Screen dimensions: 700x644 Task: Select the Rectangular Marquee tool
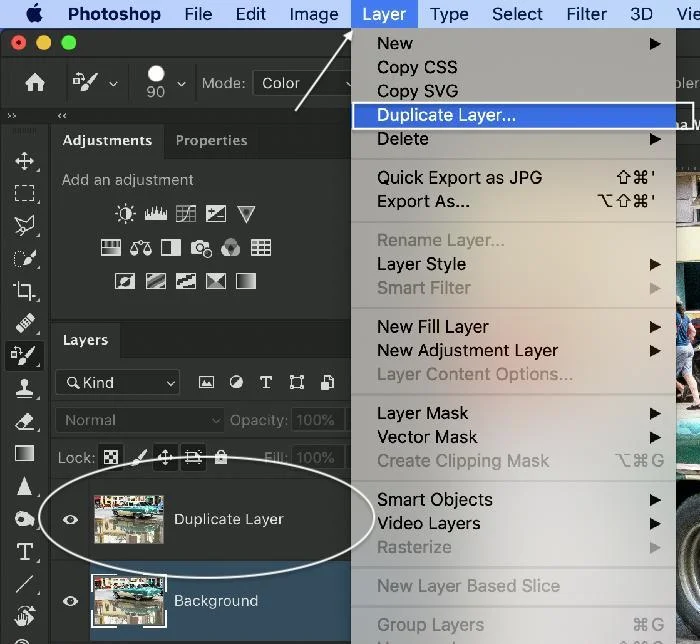[25, 193]
